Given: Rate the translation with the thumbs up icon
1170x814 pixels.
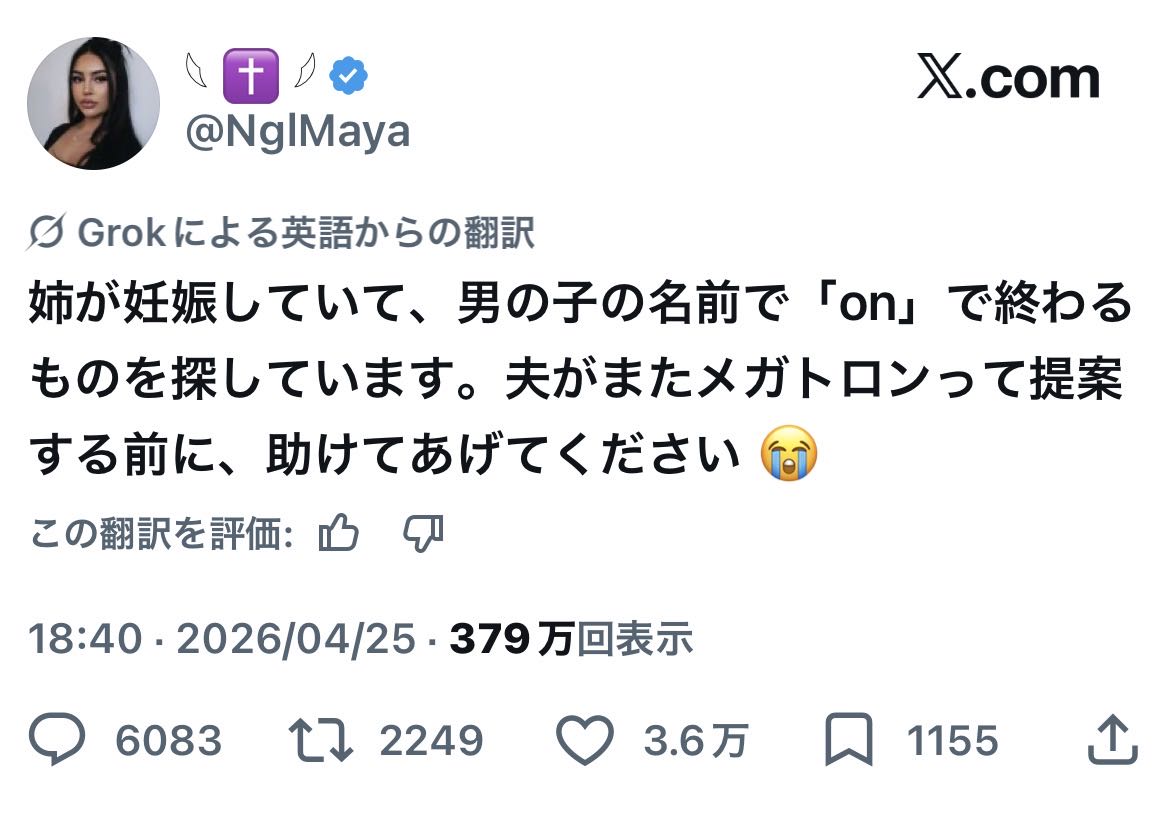Looking at the screenshot, I should [x=338, y=534].
